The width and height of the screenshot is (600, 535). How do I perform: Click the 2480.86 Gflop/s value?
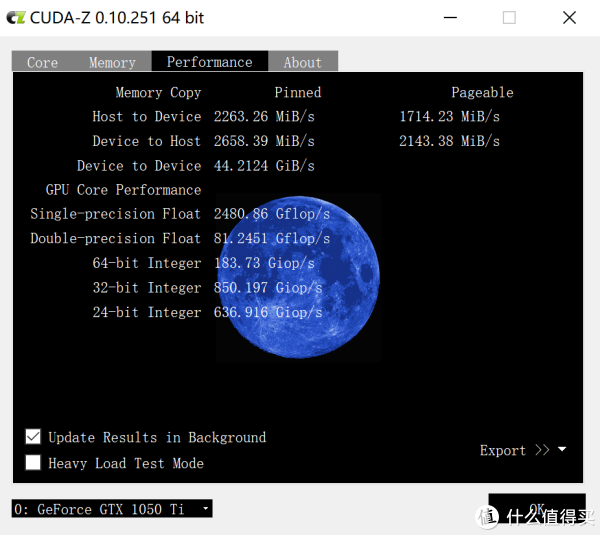tap(272, 214)
